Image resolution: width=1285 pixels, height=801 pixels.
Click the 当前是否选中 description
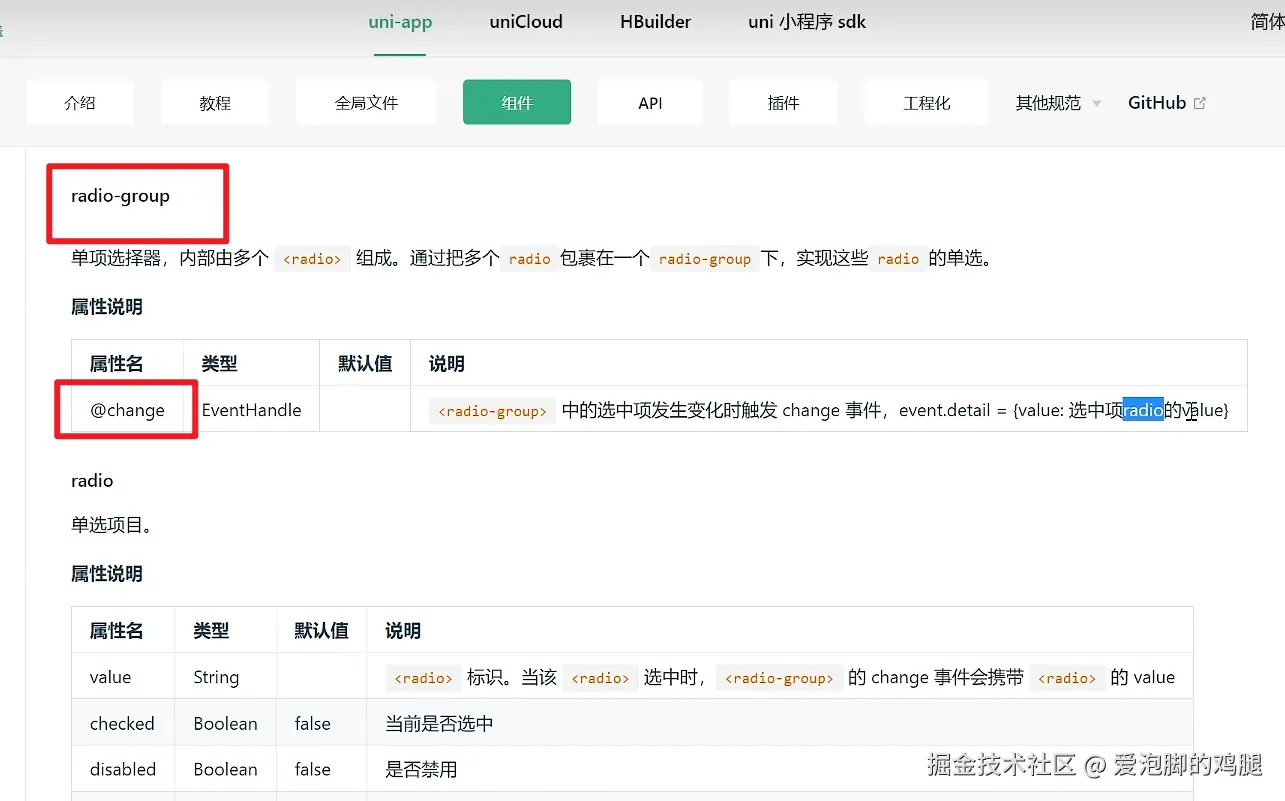(439, 723)
